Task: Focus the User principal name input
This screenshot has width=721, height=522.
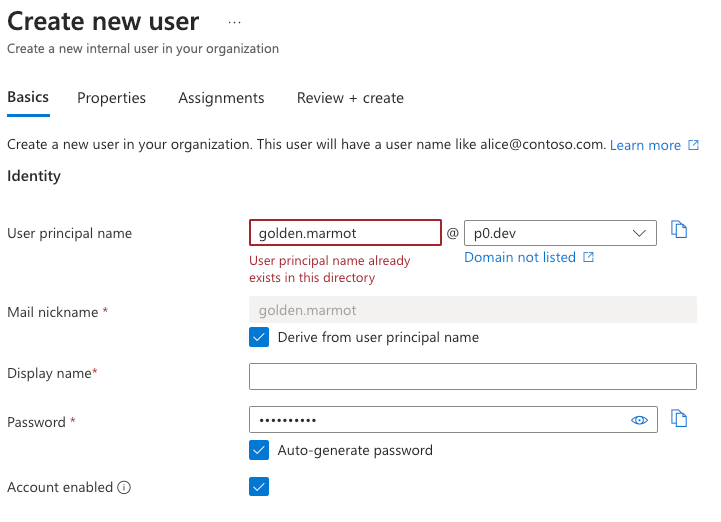Action: [345, 233]
